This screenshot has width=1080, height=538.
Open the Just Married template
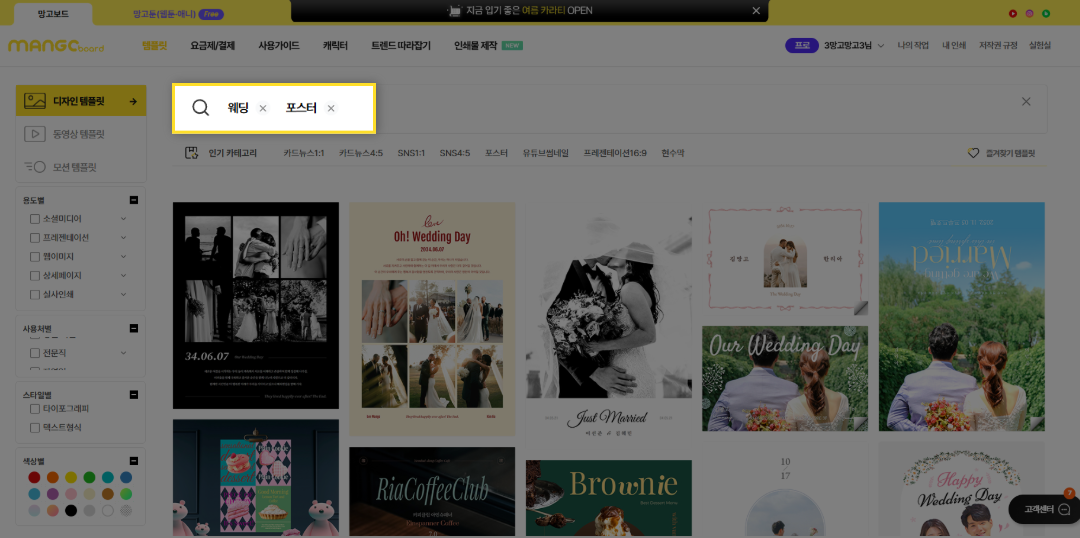[609, 324]
